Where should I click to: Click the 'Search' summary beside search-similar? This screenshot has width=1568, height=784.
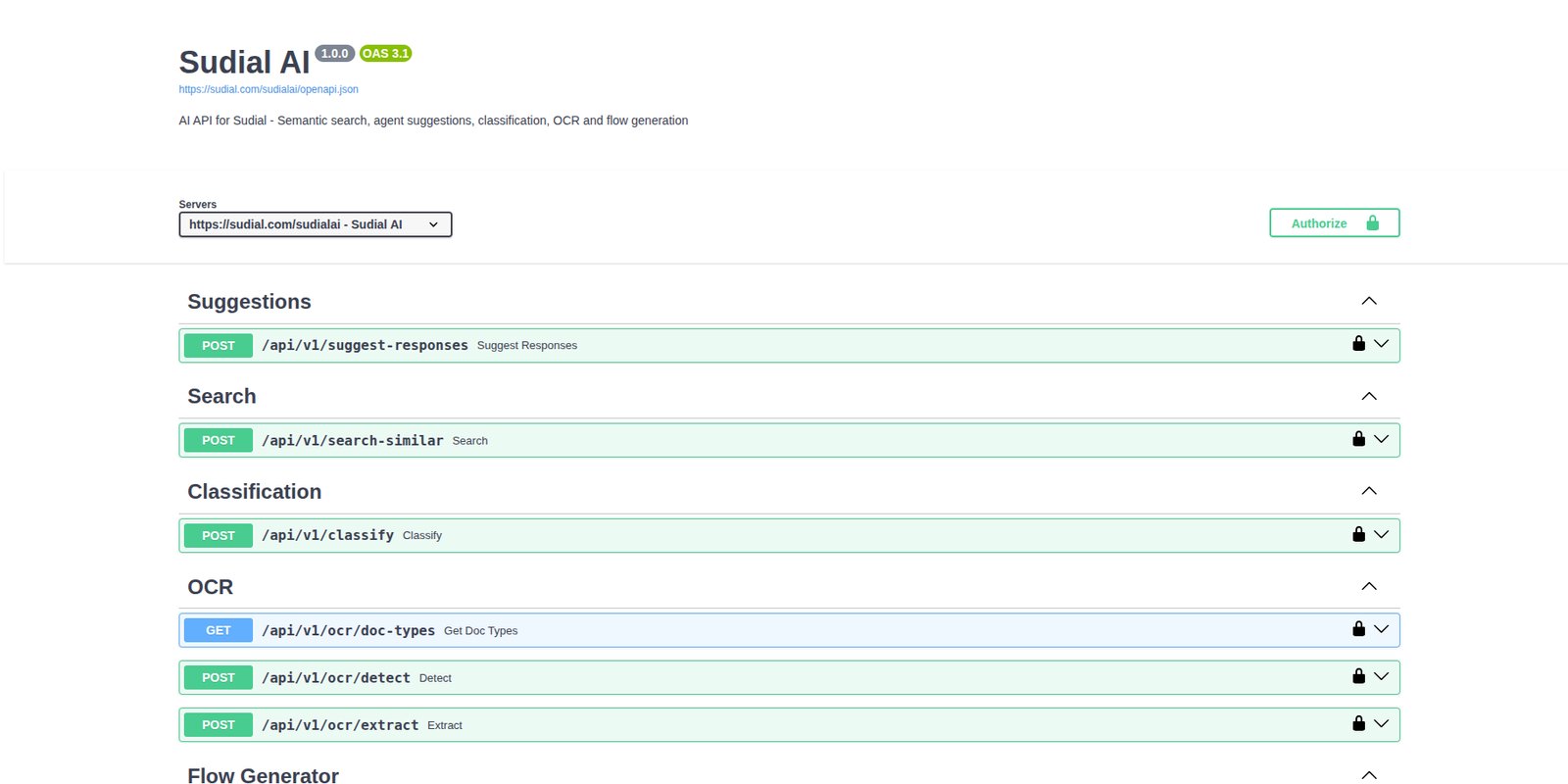point(470,441)
